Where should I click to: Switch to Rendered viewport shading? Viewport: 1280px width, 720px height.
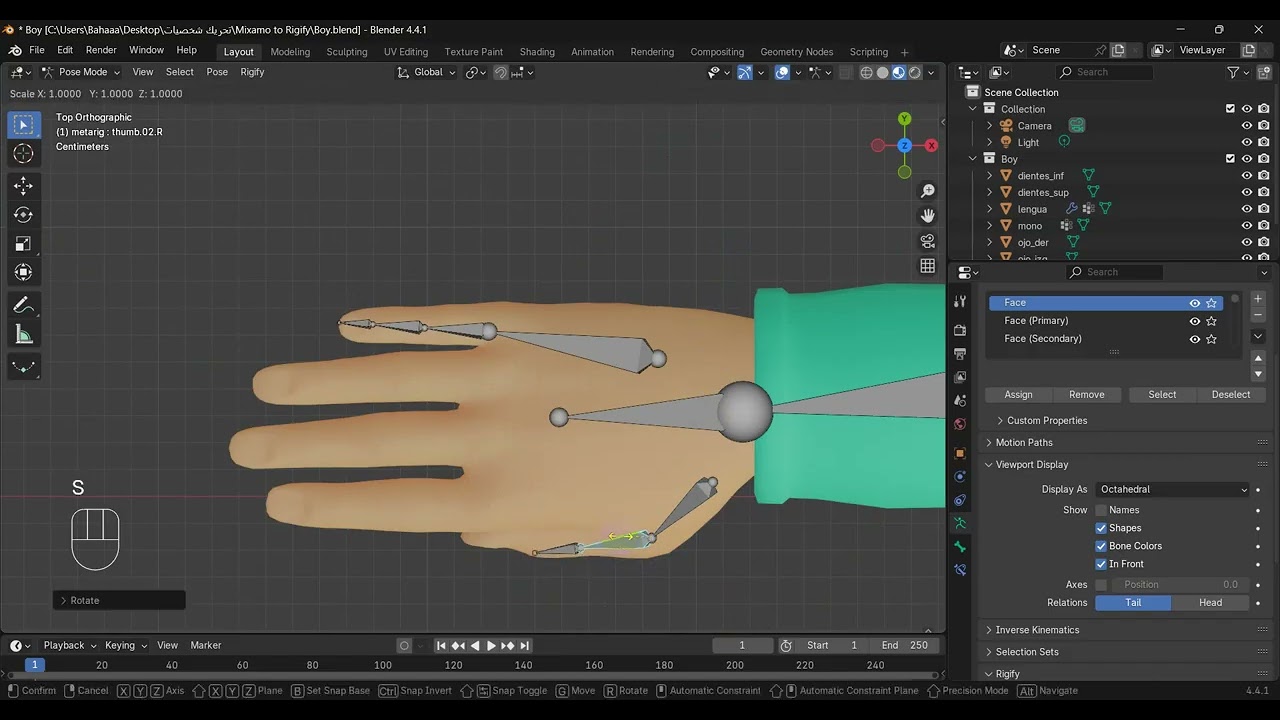tap(914, 72)
